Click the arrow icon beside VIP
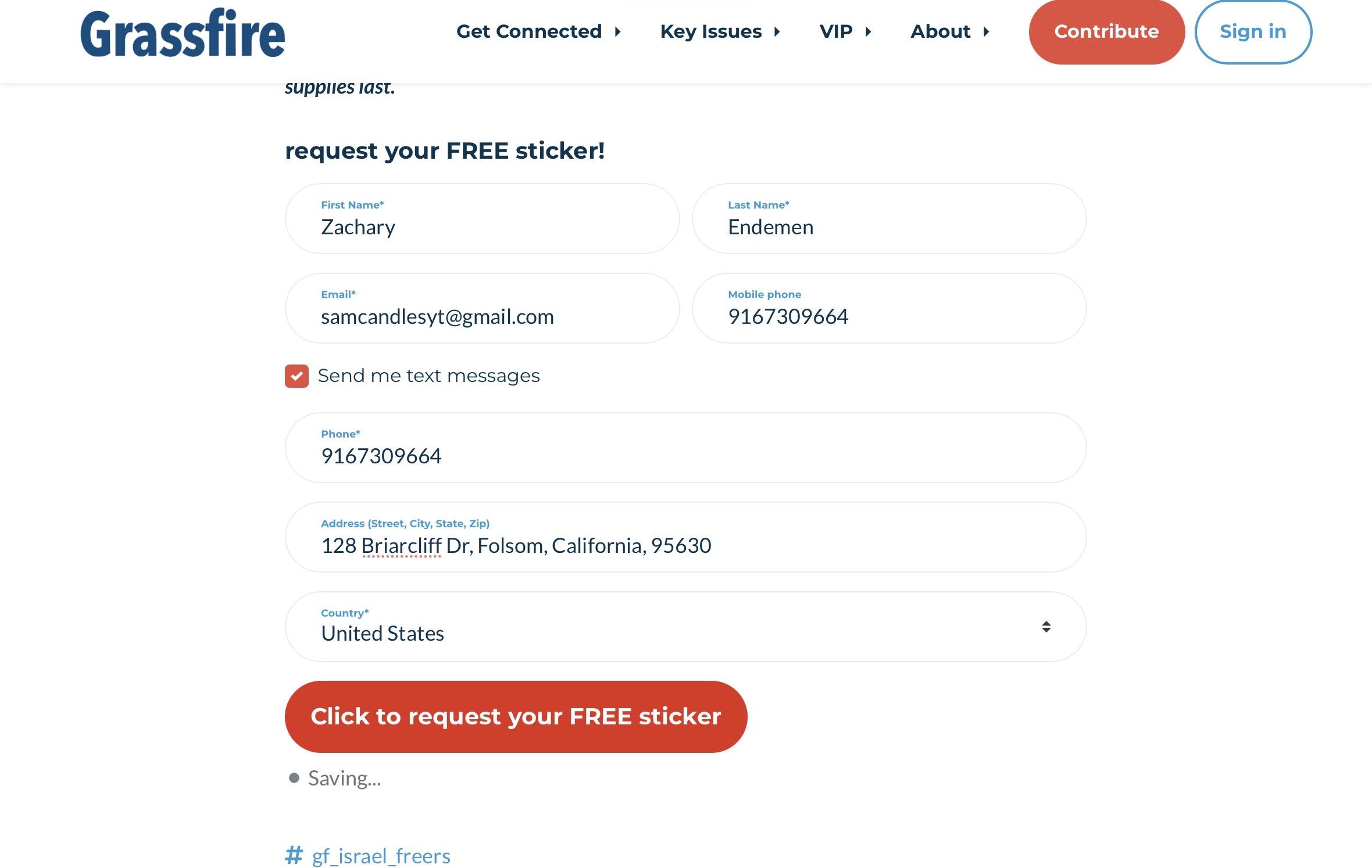The image size is (1372, 868). click(x=868, y=31)
